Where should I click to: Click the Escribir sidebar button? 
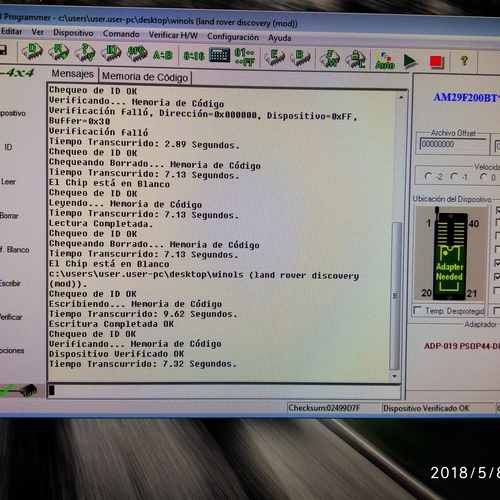pos(10,283)
